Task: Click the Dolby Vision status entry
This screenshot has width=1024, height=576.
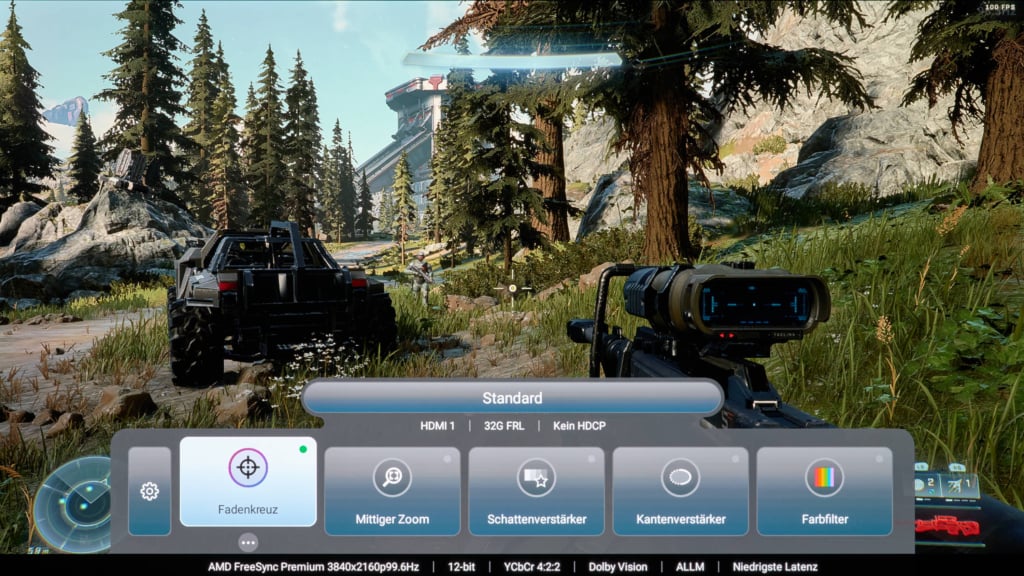Action: click(618, 567)
